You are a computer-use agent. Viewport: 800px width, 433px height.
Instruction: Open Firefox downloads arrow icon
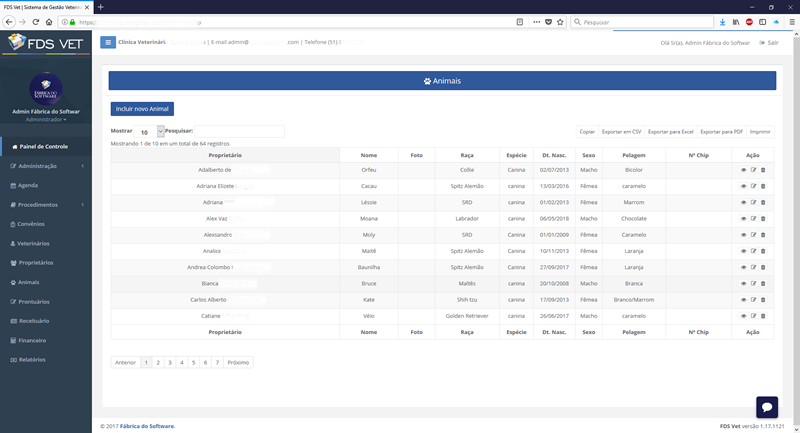click(722, 21)
